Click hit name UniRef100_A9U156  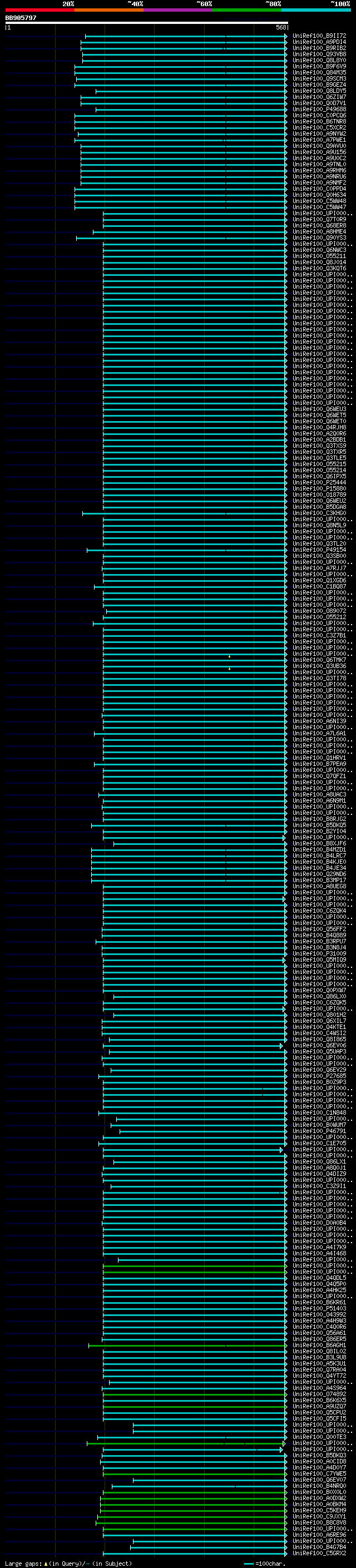[319, 151]
